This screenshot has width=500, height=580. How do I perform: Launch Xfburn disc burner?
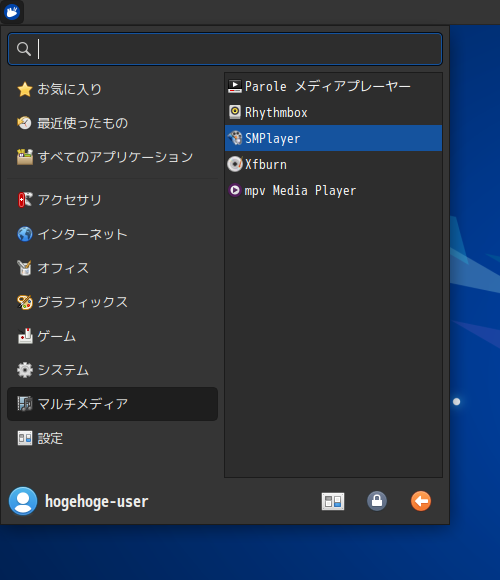coord(333,164)
